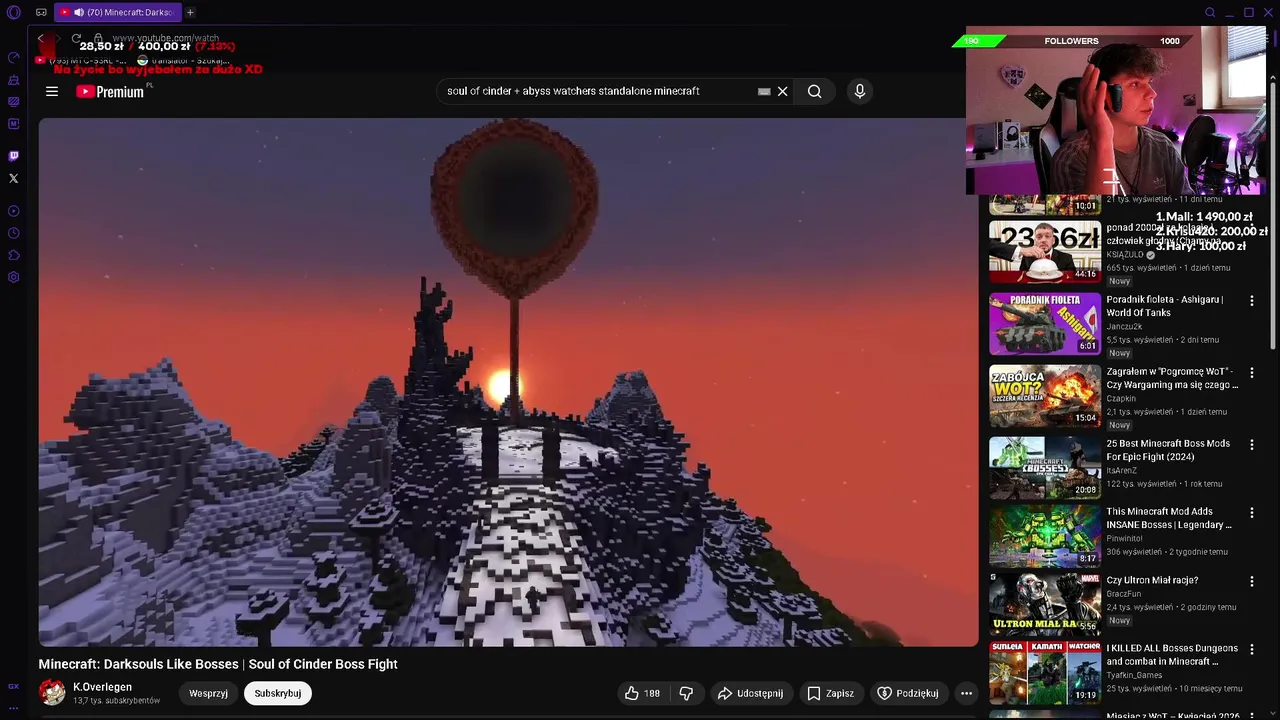Clear the search text with X icon
Image resolution: width=1280 pixels, height=720 pixels.
[x=782, y=91]
